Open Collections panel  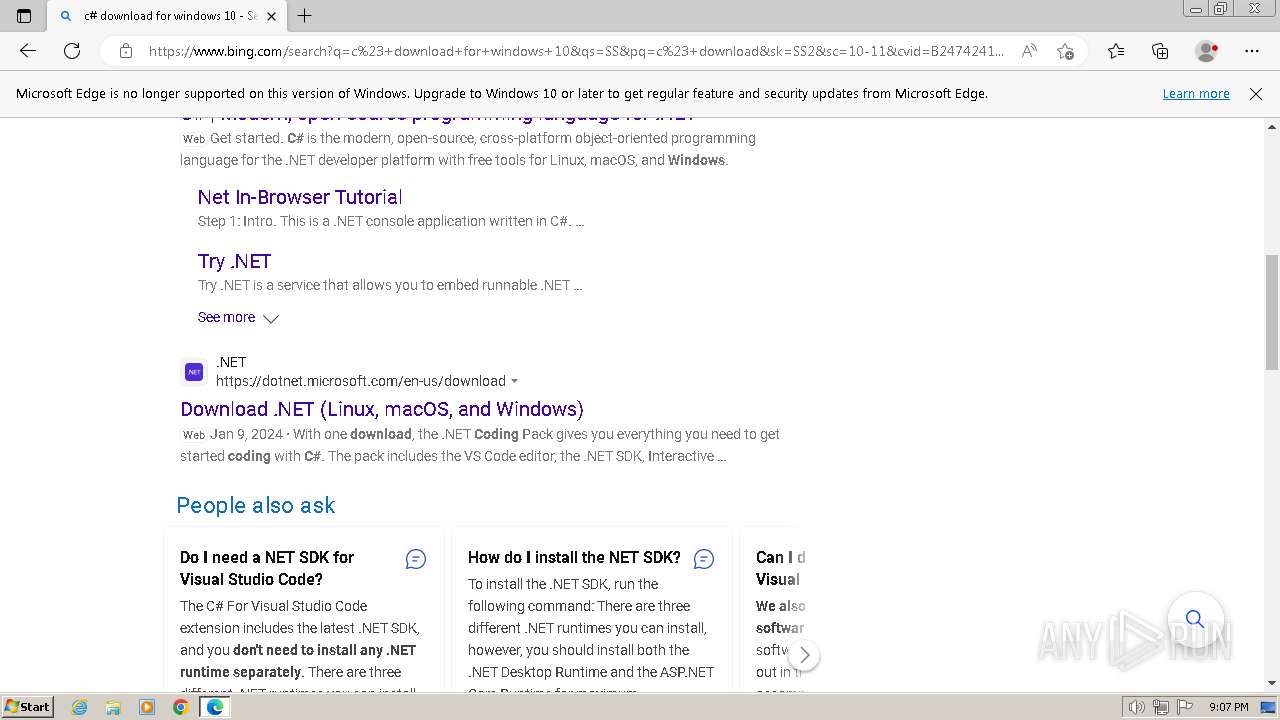click(1160, 51)
